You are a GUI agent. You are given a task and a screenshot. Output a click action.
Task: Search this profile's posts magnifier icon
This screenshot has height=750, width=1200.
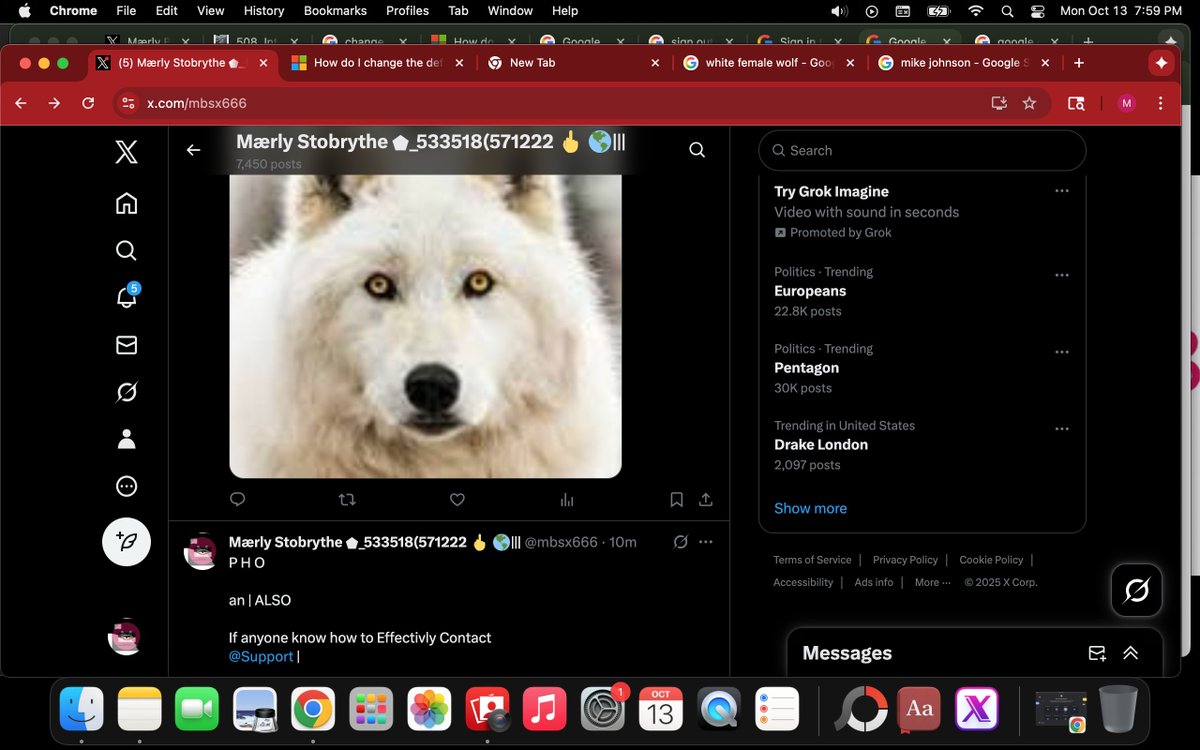pos(697,150)
